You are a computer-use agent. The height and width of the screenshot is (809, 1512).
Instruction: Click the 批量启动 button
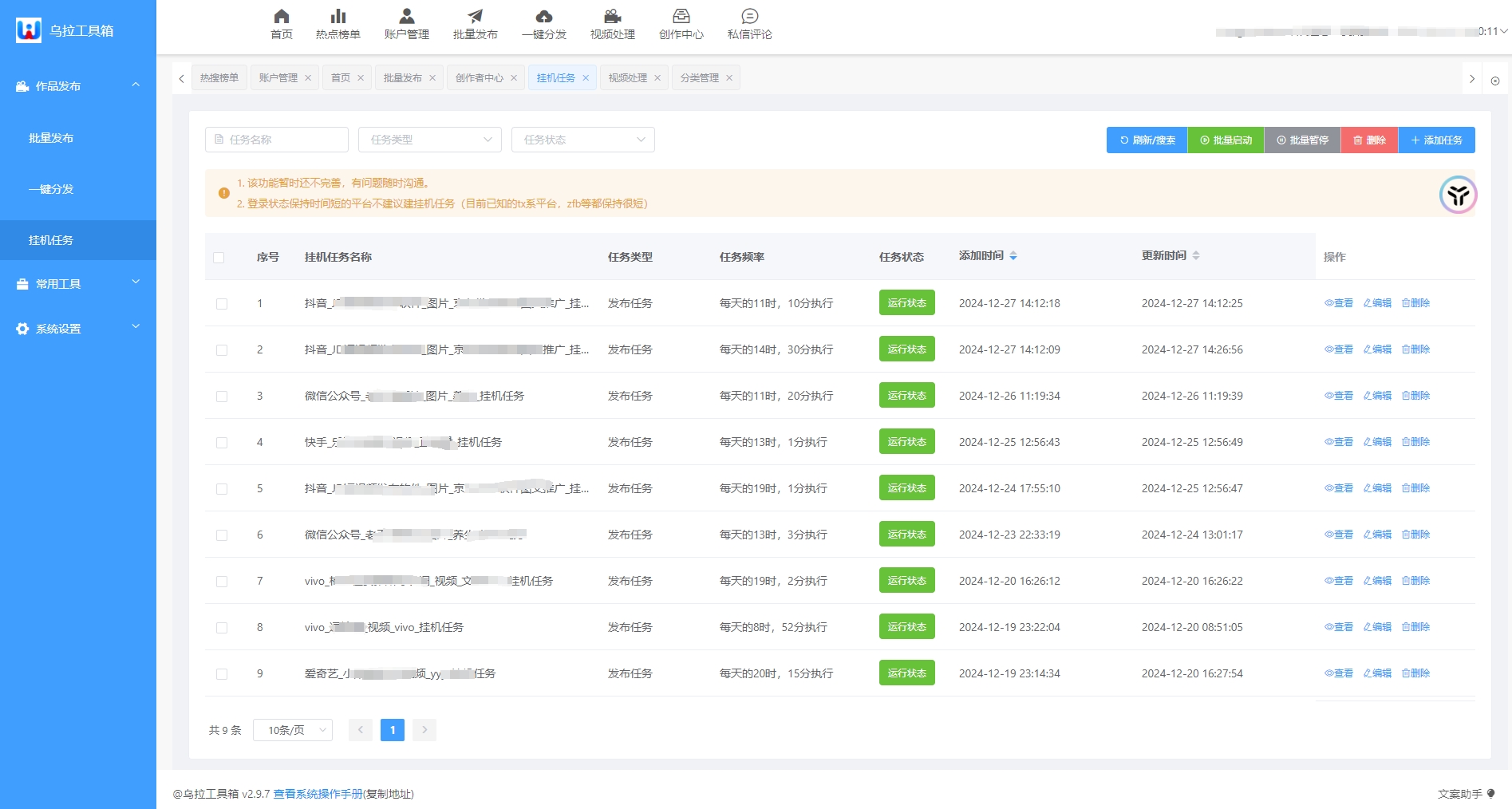point(1226,140)
